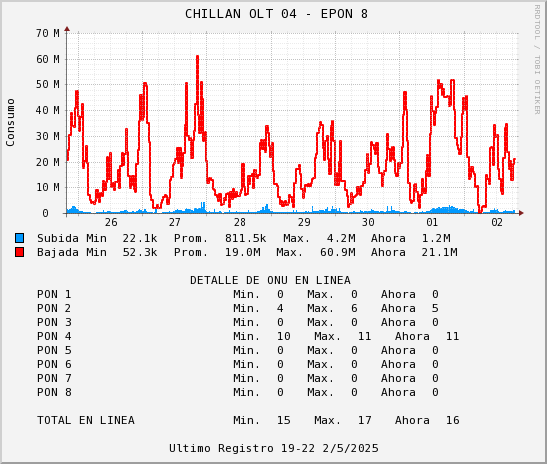
Task: Click the 01 date tick label
Action: coord(432,222)
